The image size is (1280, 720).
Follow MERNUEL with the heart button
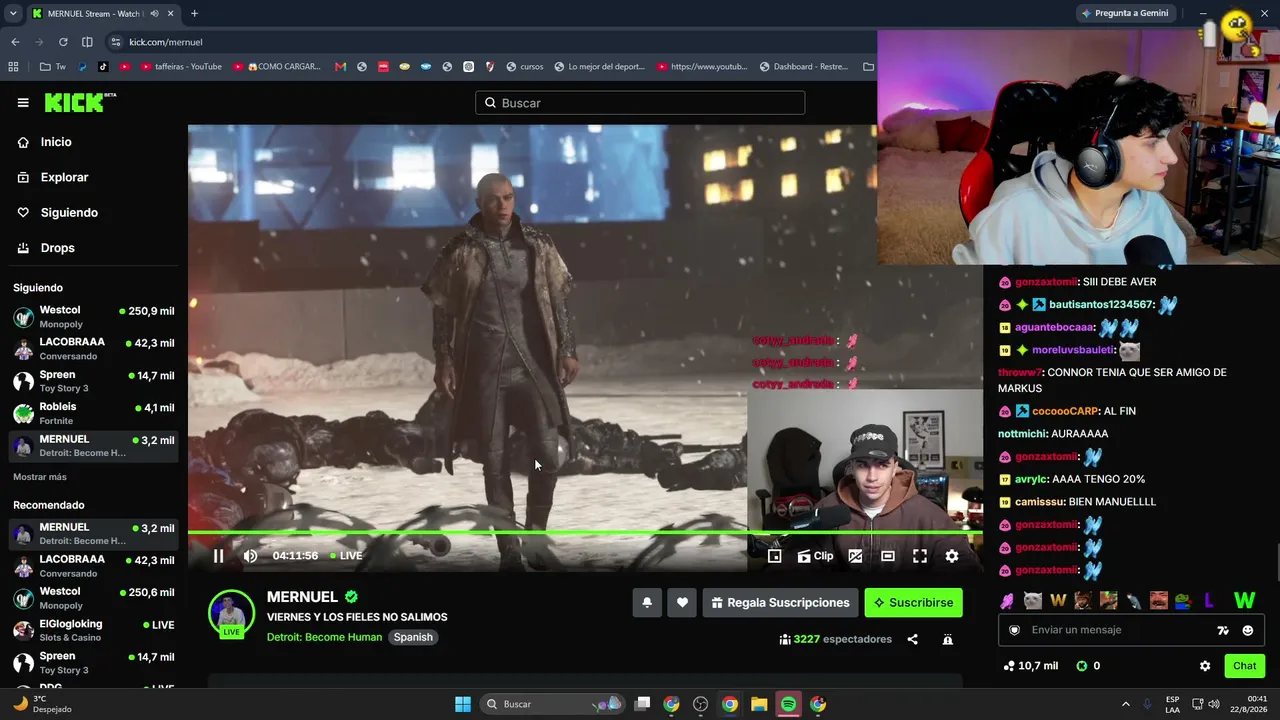click(x=682, y=603)
